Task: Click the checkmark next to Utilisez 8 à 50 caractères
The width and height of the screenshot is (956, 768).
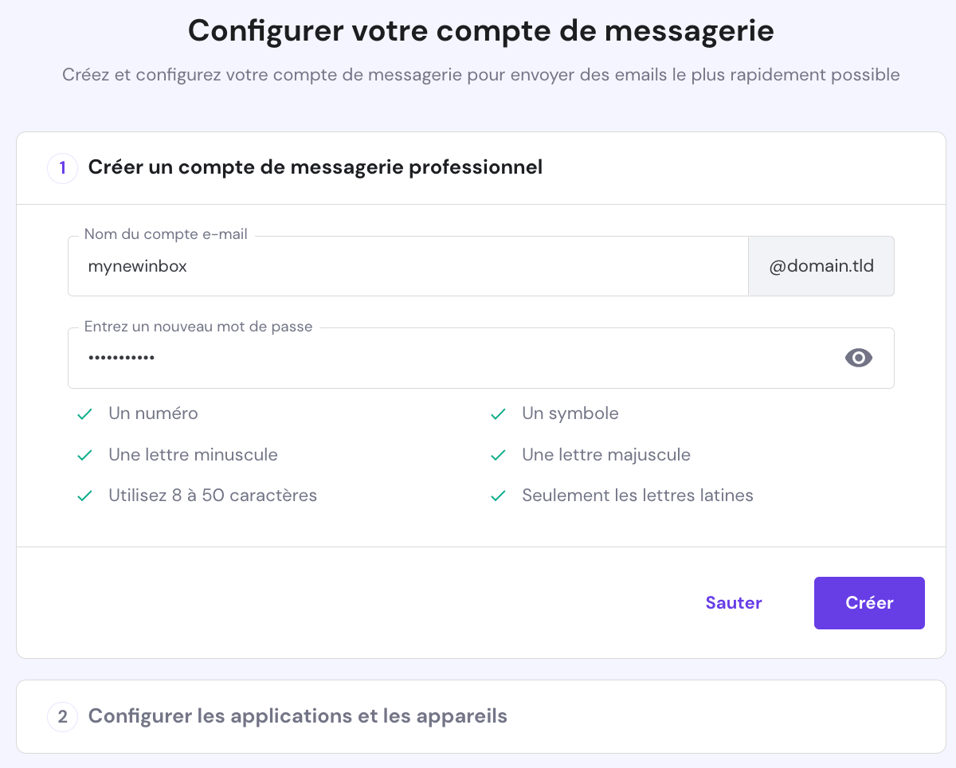Action: [85, 495]
